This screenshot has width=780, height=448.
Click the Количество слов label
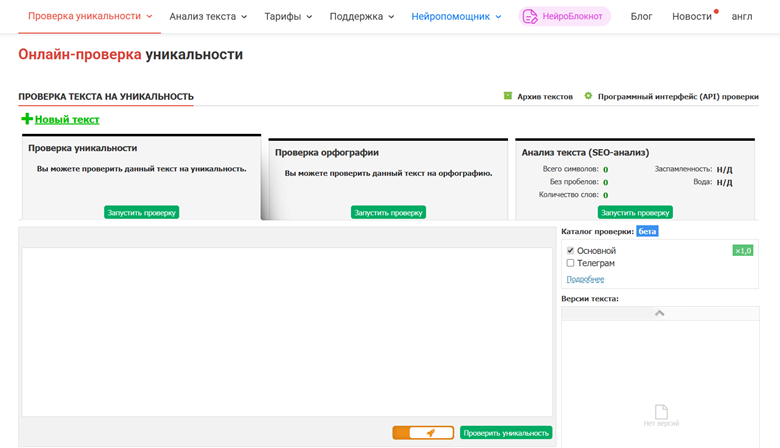click(x=569, y=195)
